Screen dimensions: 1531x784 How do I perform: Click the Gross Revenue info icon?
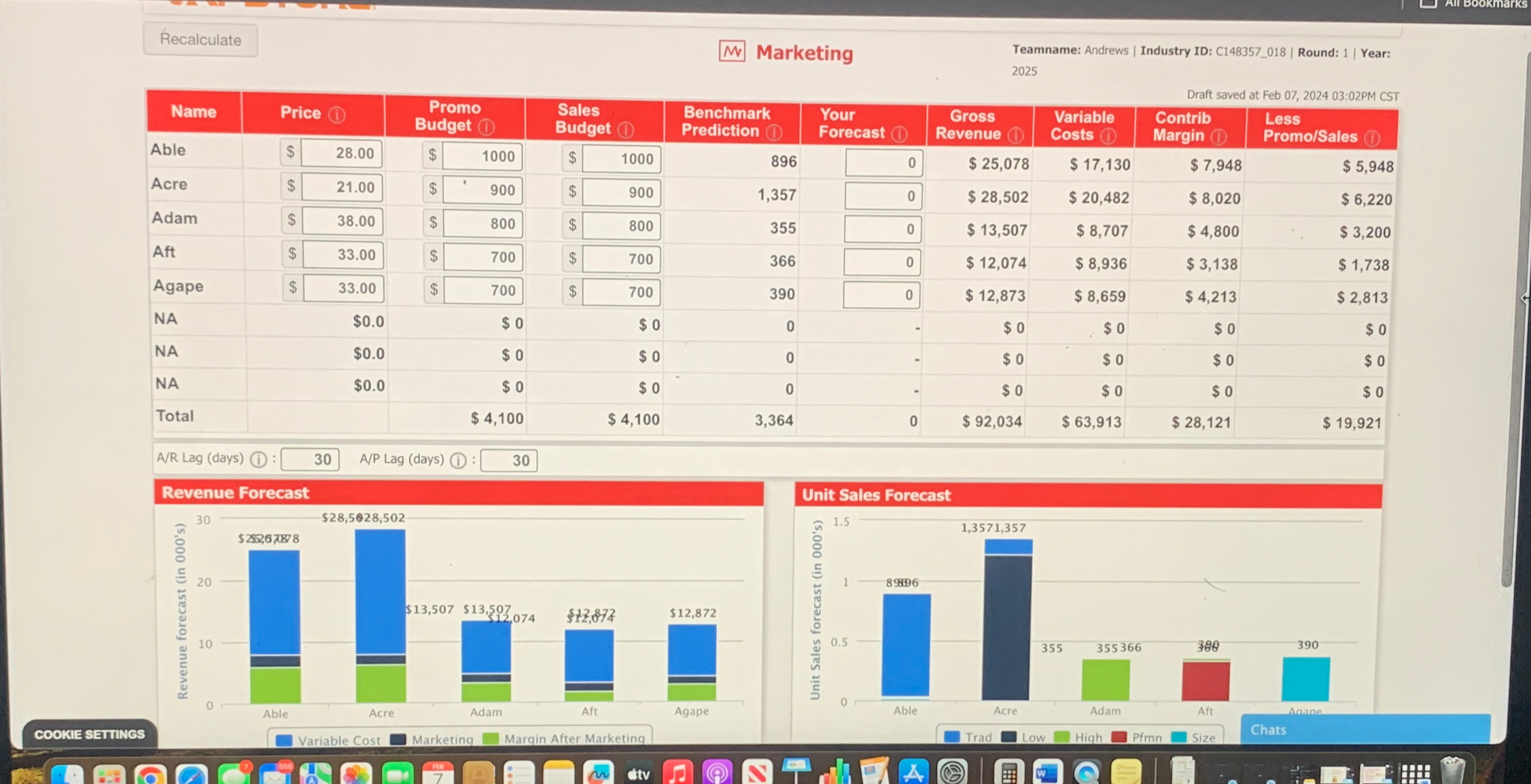(1016, 135)
